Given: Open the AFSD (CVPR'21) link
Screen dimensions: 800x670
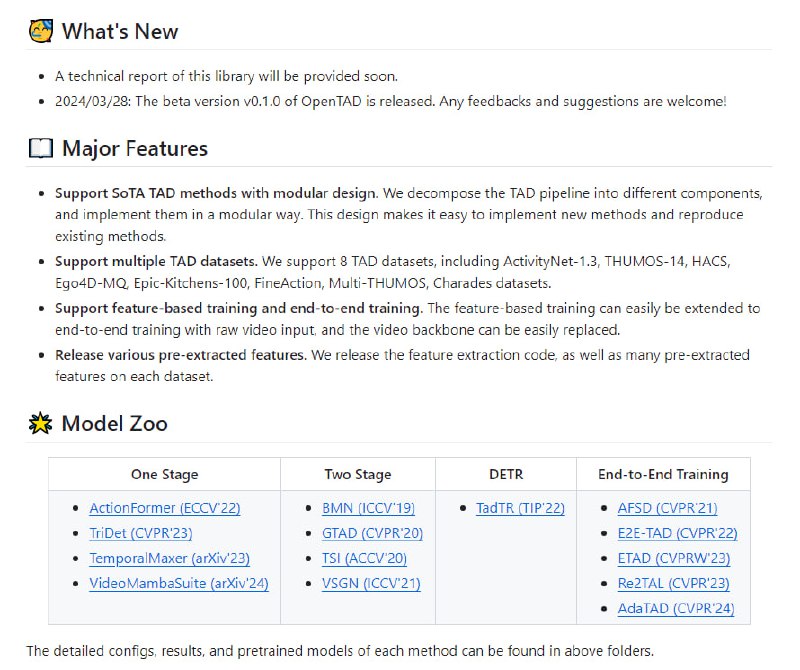Looking at the screenshot, I should 667,508.
